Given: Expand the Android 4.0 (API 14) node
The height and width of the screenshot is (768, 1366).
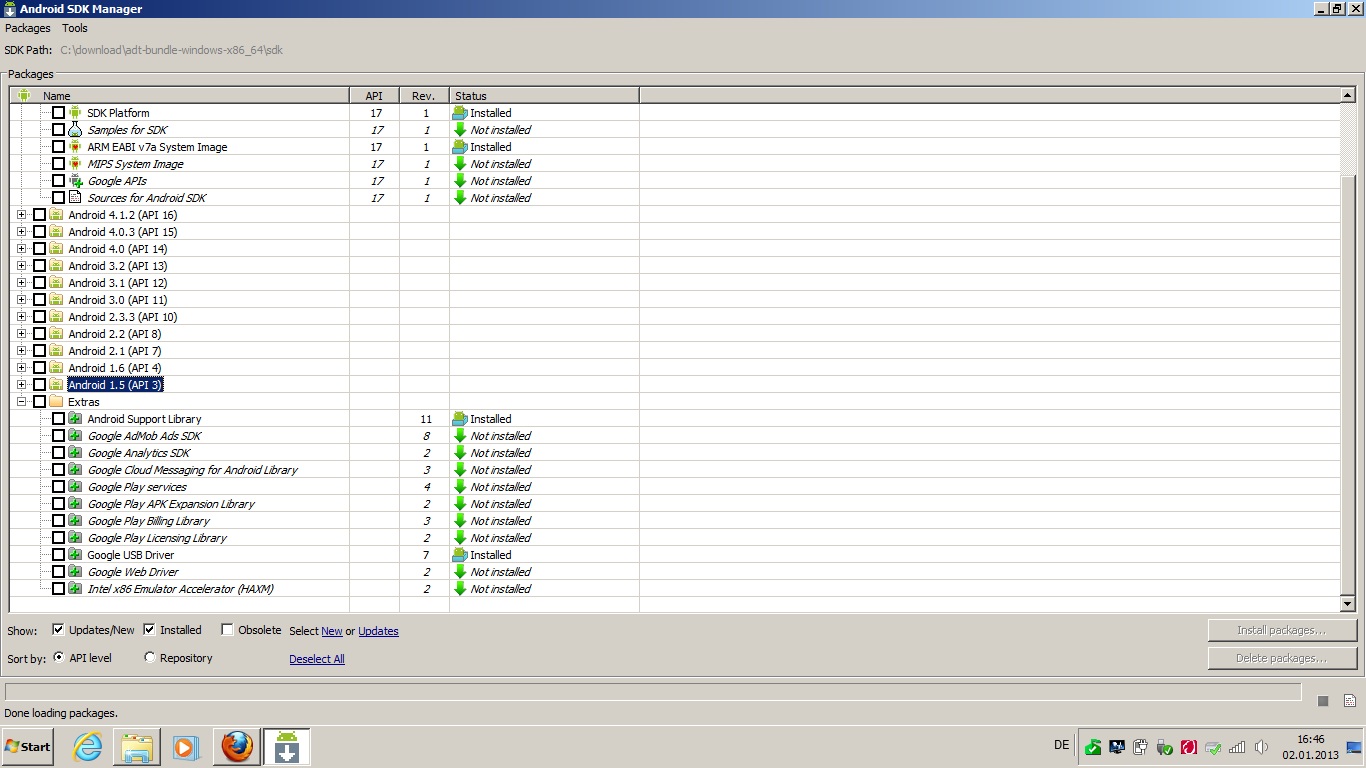Looking at the screenshot, I should pyautogui.click(x=21, y=249).
